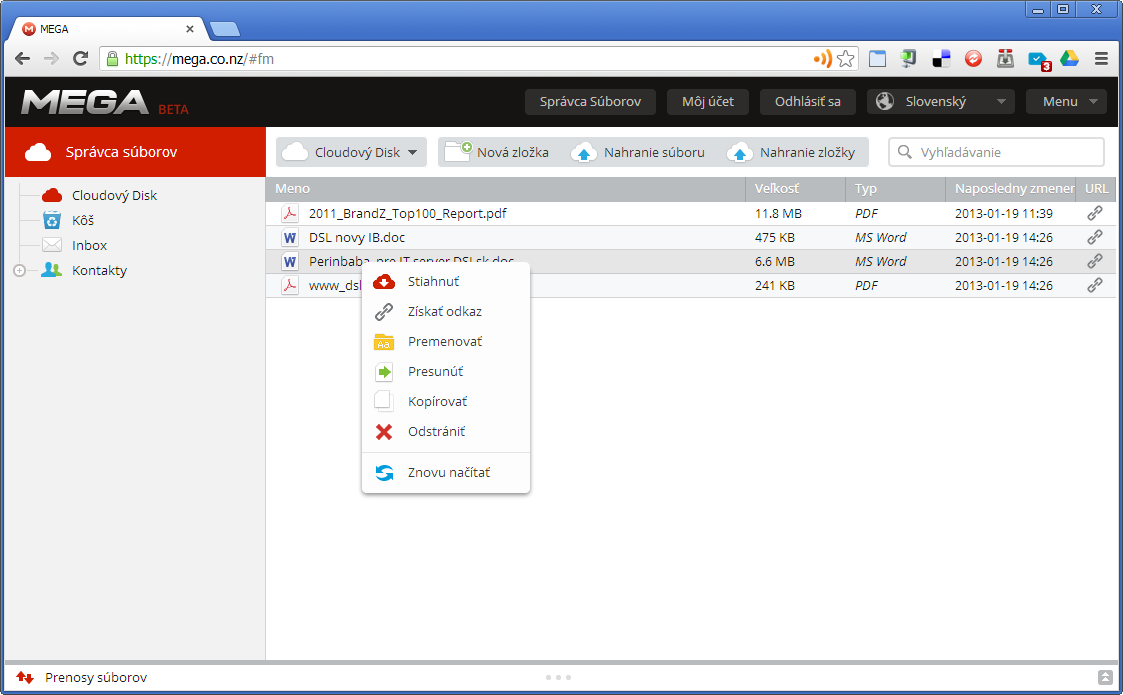Click the Správca súborov red sidebar header
The height and width of the screenshot is (695, 1123).
click(x=135, y=152)
